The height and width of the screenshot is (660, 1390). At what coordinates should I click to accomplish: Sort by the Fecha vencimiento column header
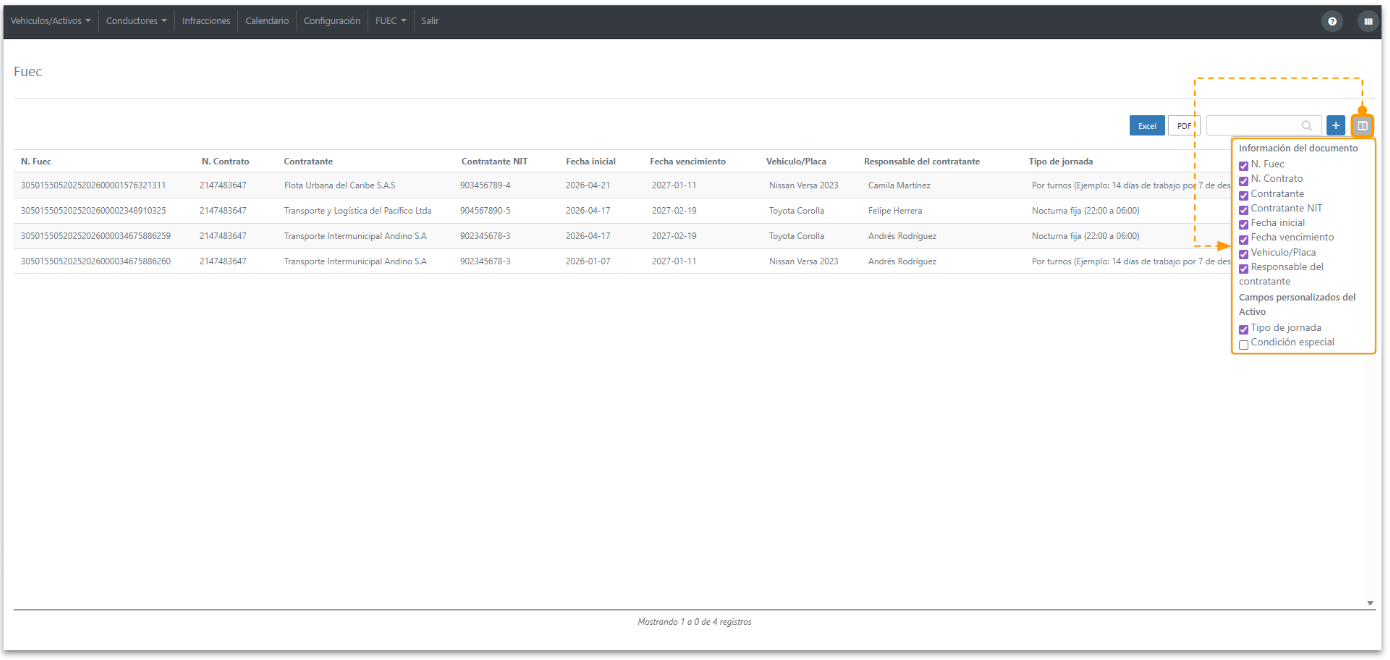pyautogui.click(x=688, y=161)
